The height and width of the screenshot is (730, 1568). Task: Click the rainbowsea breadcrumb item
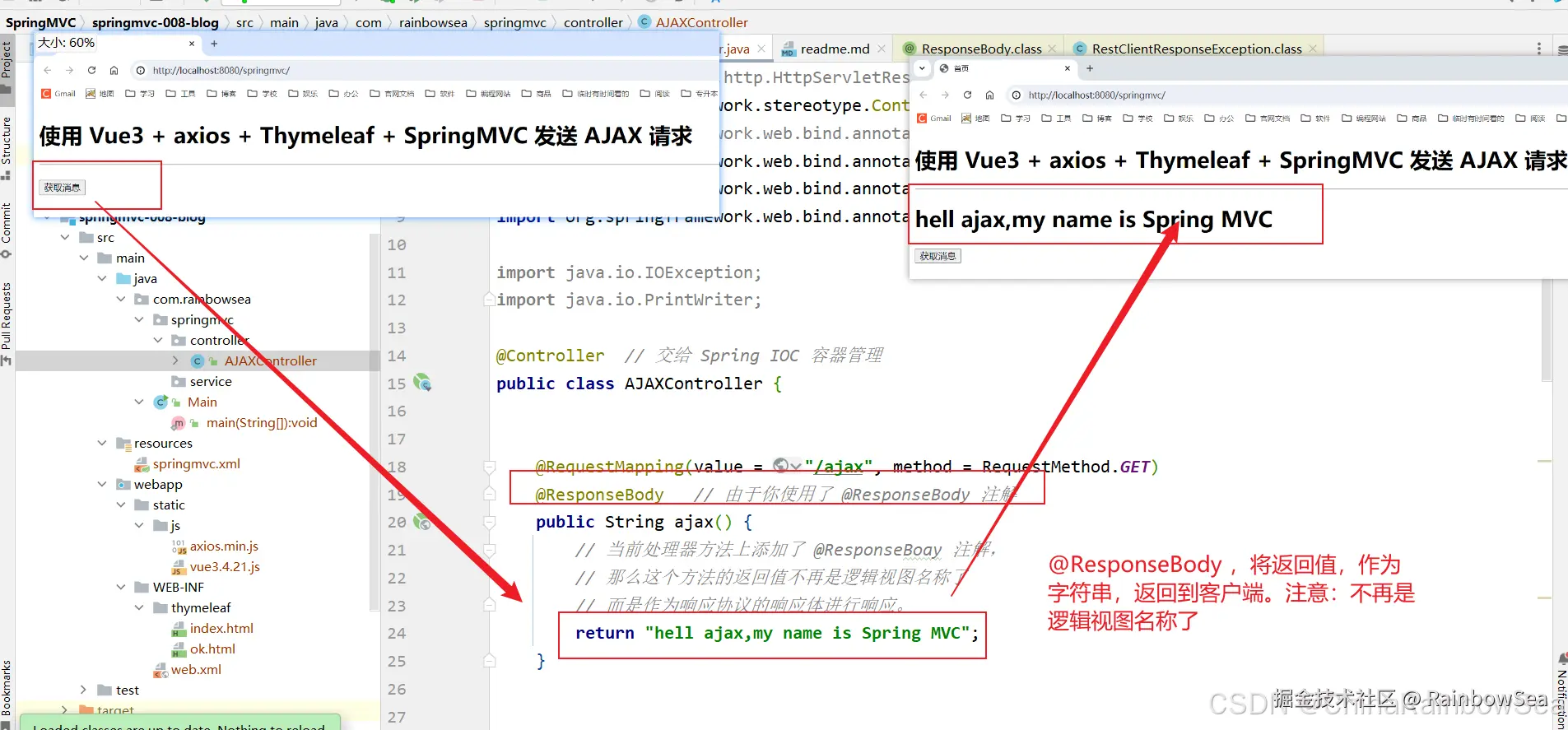433,22
